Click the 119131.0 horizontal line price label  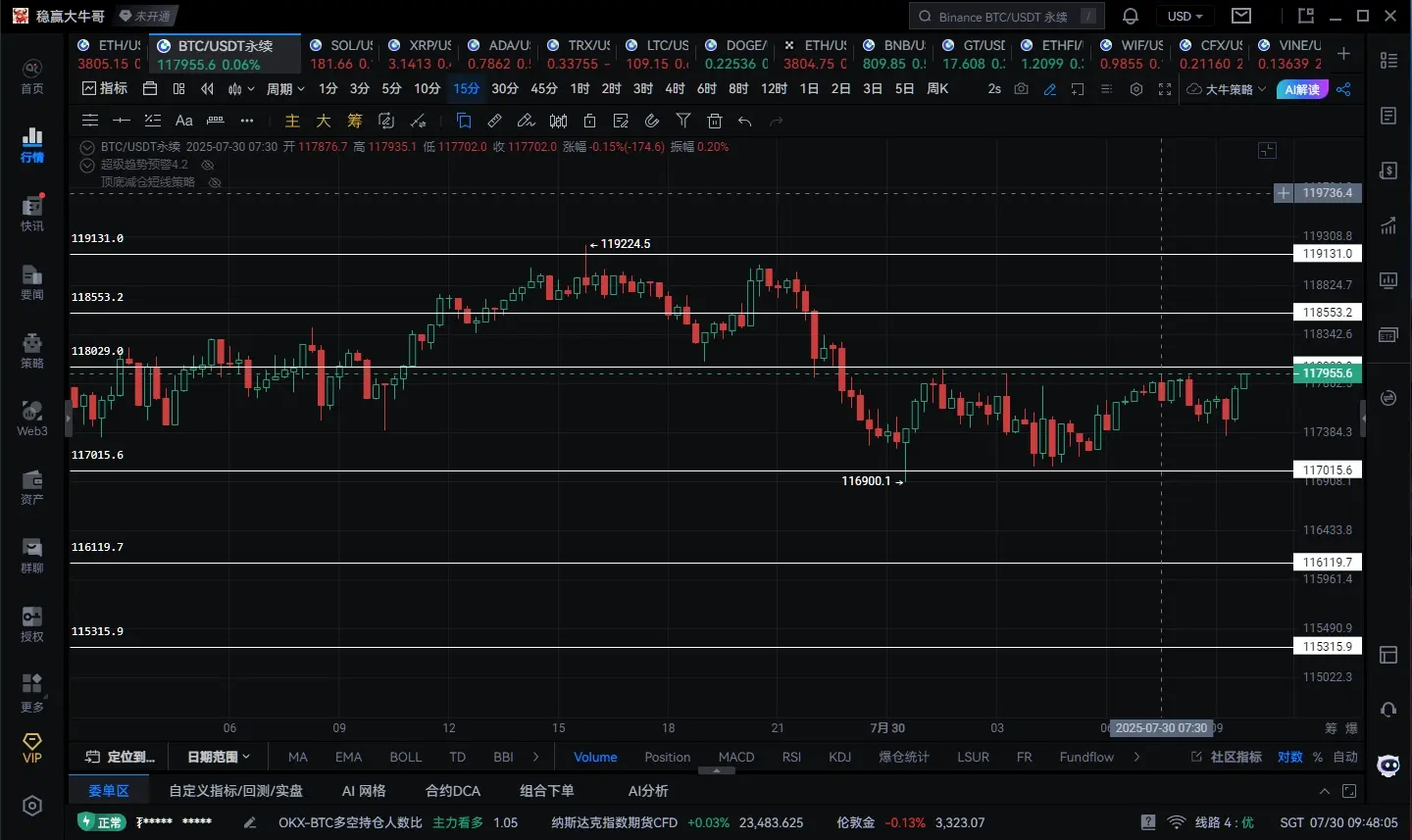[1328, 254]
